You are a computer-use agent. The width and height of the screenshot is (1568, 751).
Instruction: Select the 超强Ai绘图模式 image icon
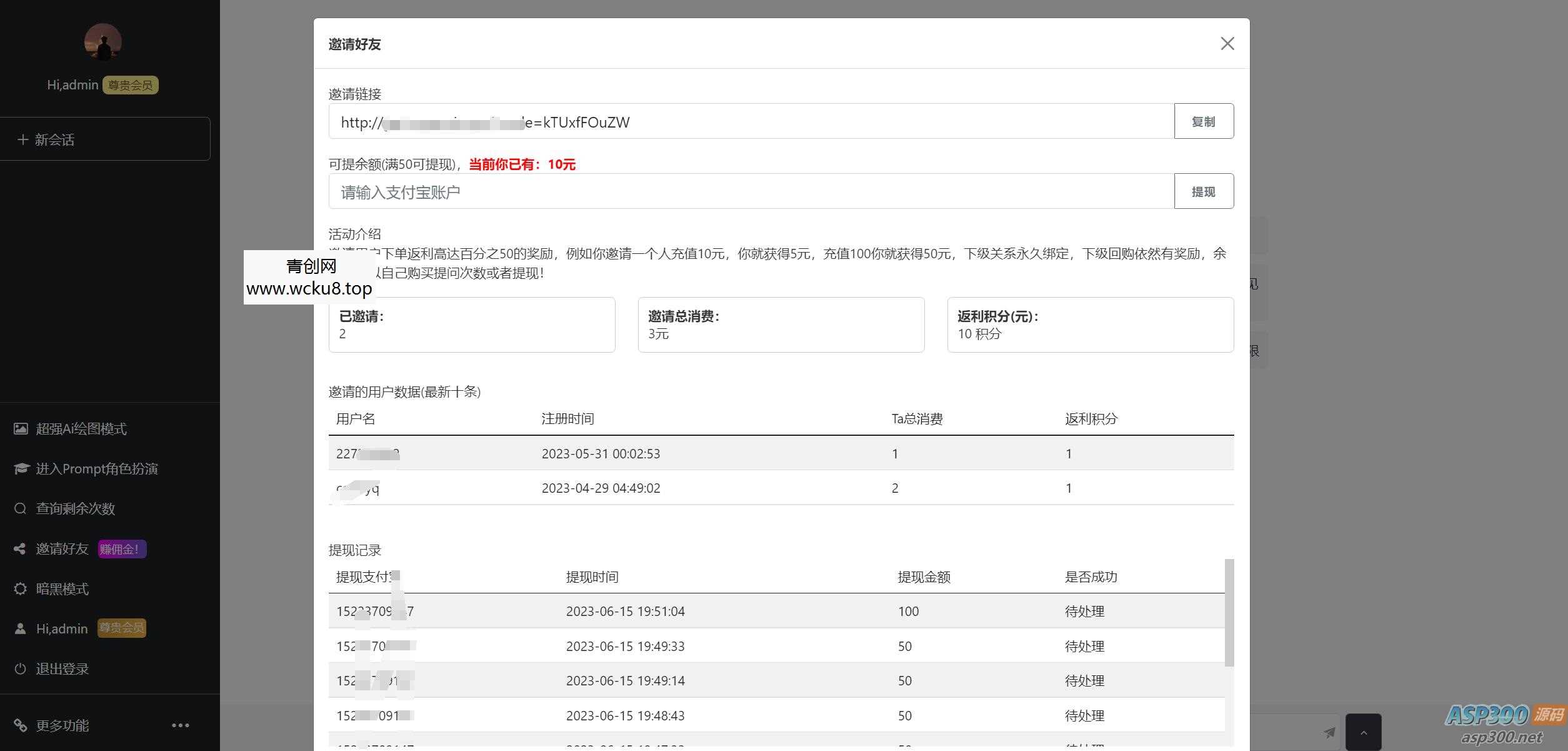pos(21,429)
